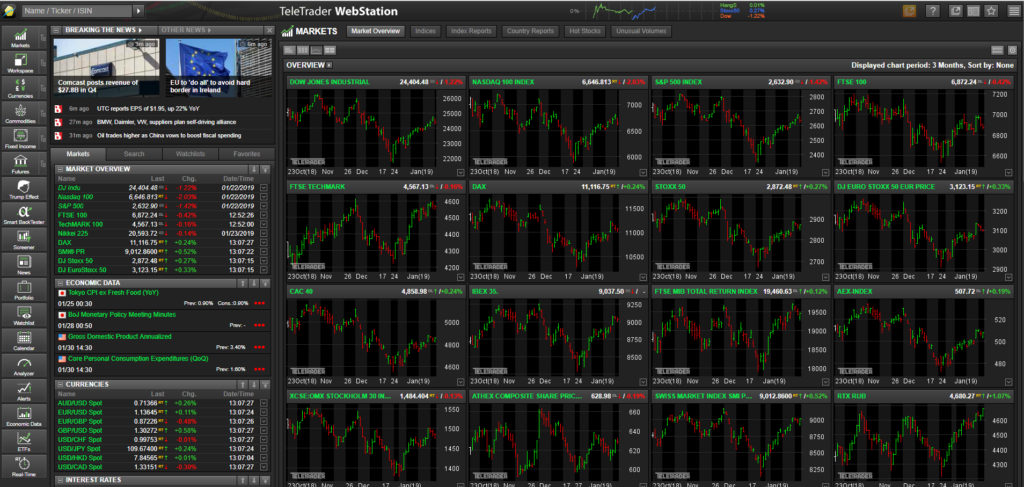Open markets page settings gear icon
This screenshot has width=1024, height=487.
(x=1012, y=50)
